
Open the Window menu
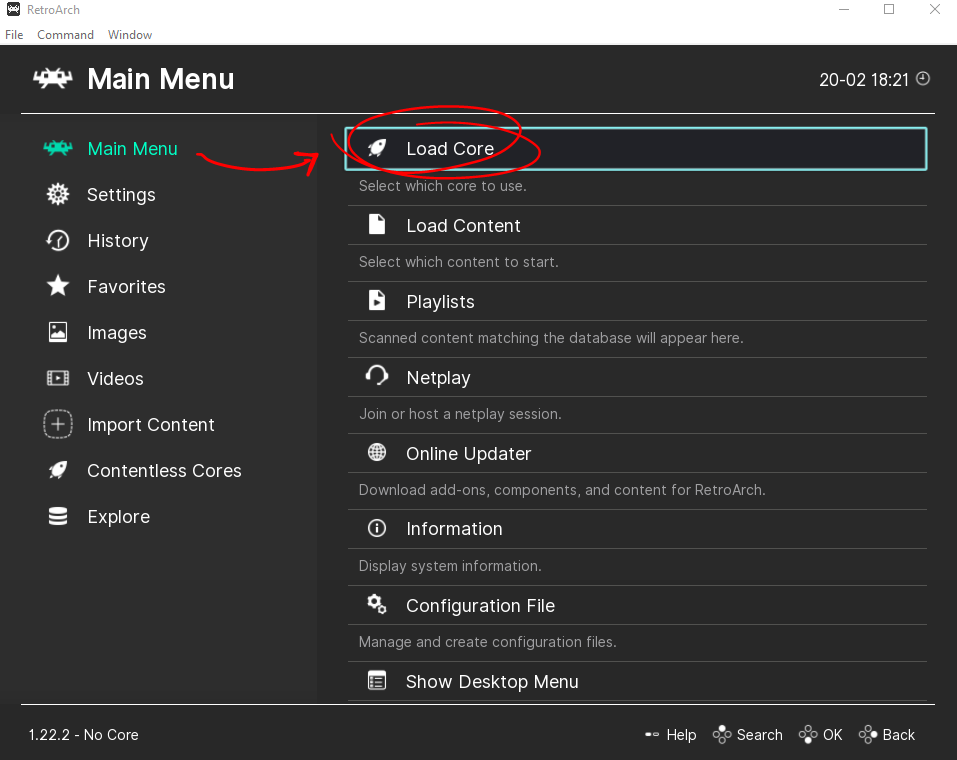(130, 35)
